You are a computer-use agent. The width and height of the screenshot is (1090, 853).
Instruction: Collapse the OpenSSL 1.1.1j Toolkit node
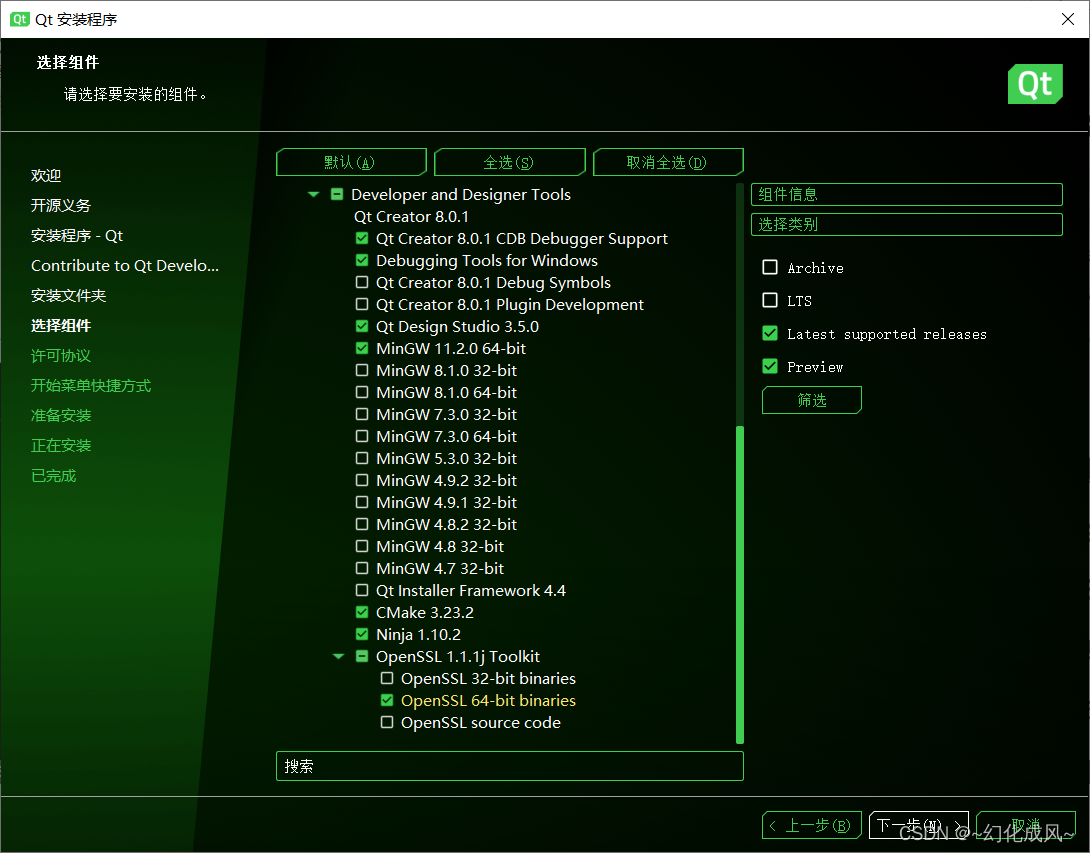click(339, 657)
